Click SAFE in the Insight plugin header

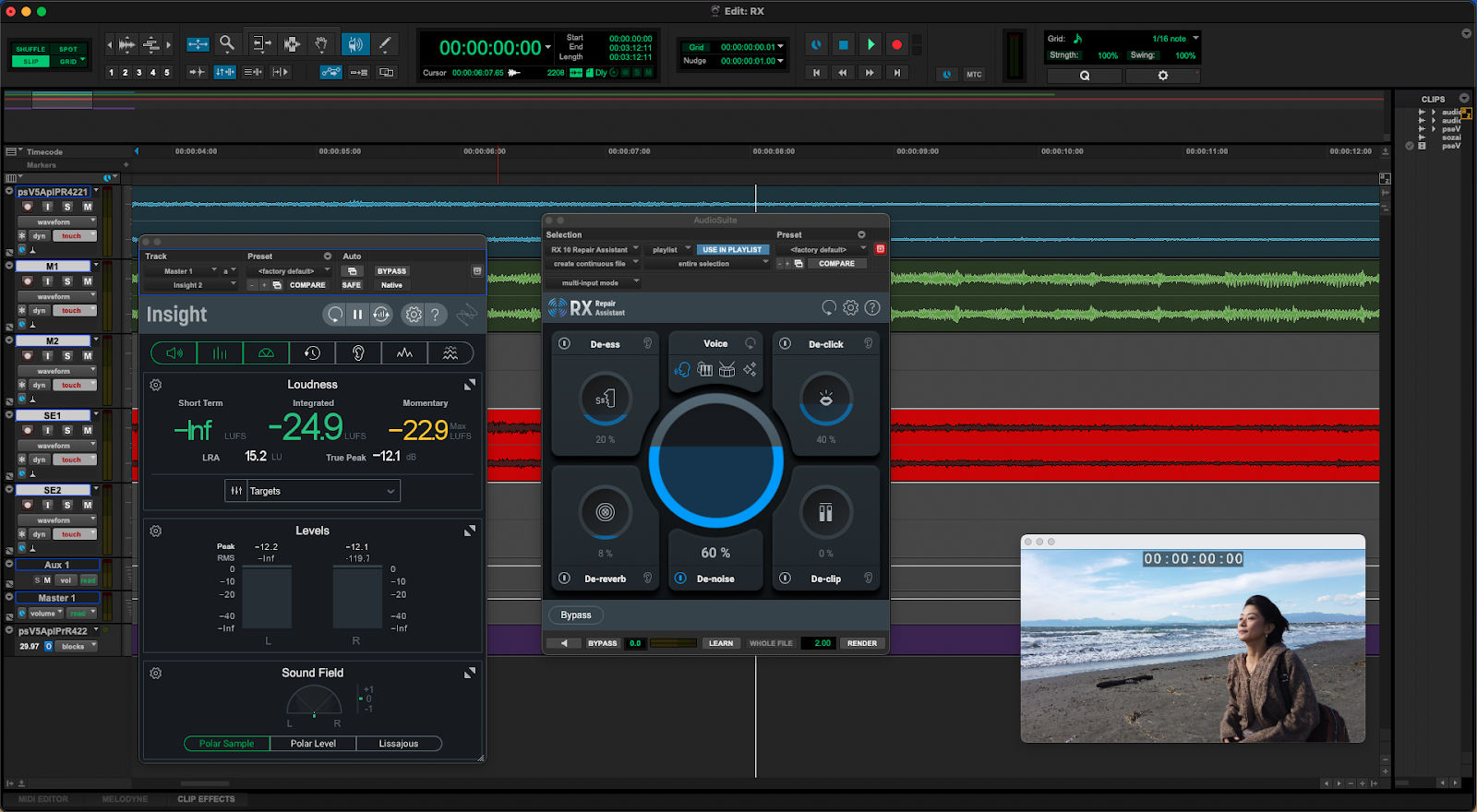(x=352, y=285)
